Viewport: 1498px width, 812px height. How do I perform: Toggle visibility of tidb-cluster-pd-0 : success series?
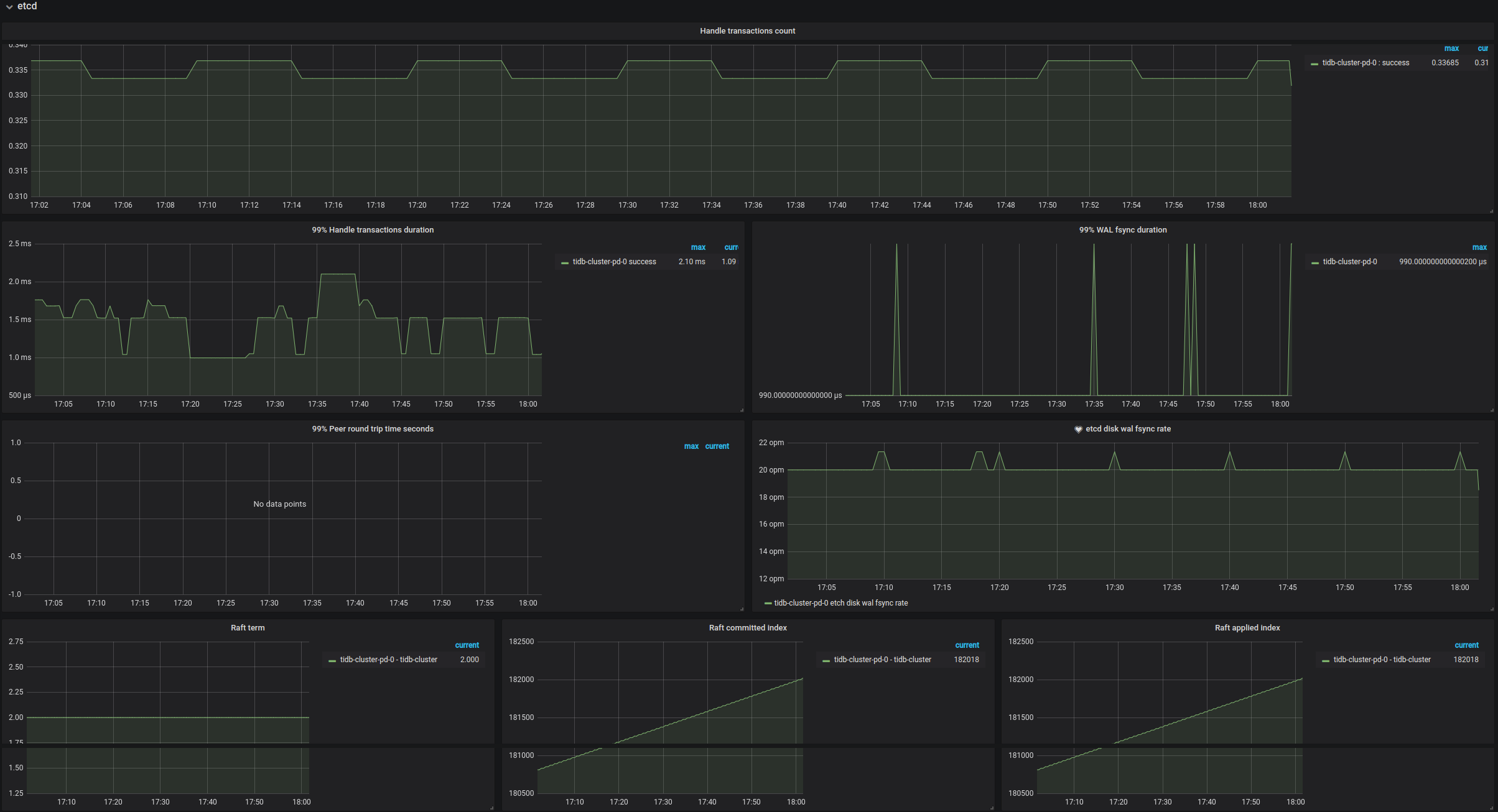tap(1366, 63)
